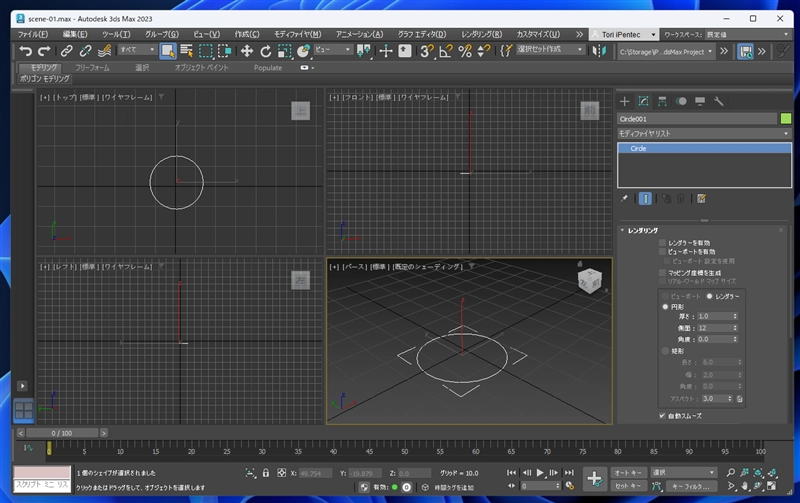The height and width of the screenshot is (503, 800).
Task: Open the workspace selector dropdown
Action: pos(747,34)
